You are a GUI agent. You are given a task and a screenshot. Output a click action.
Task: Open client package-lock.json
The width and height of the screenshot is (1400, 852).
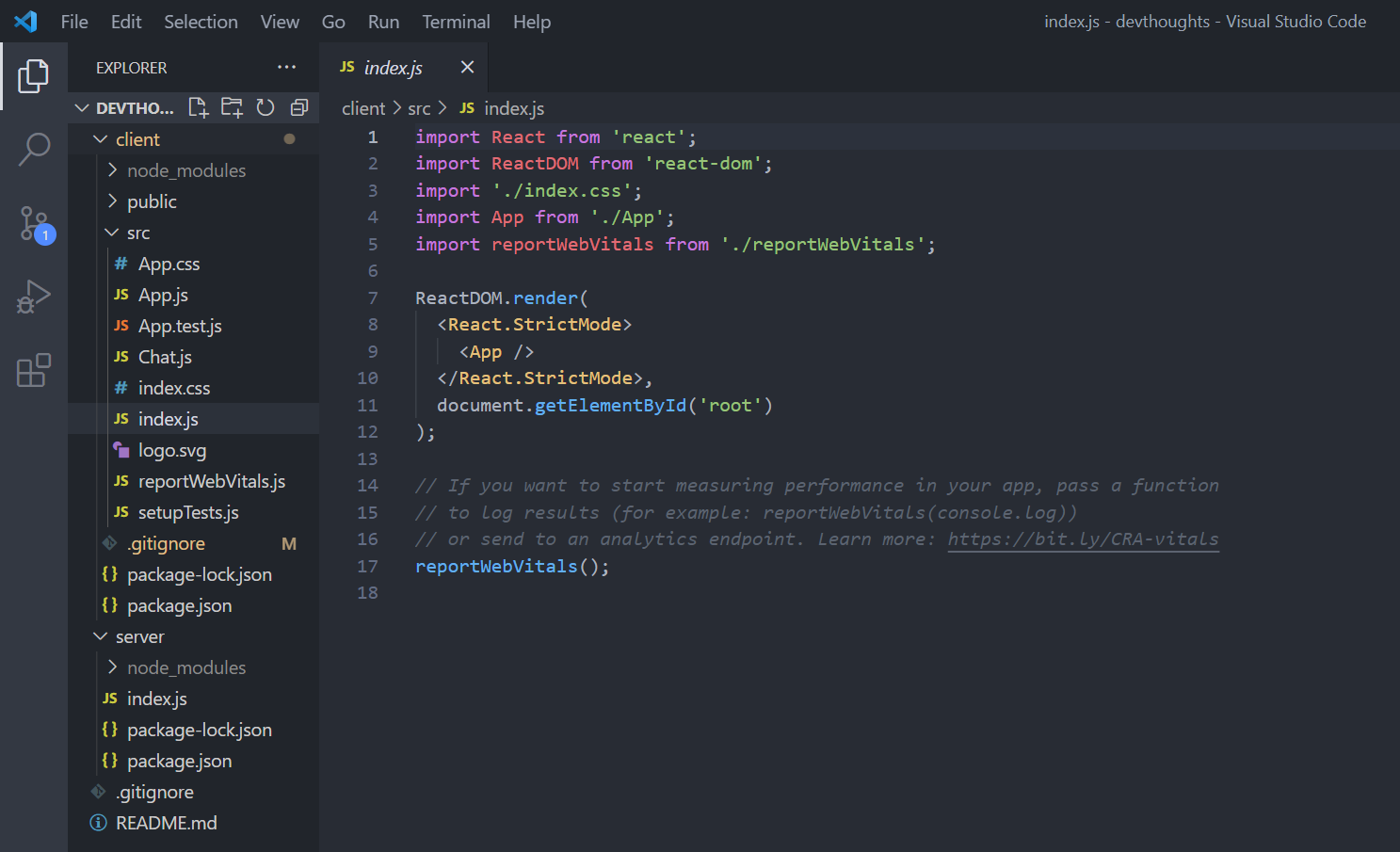[194, 574]
